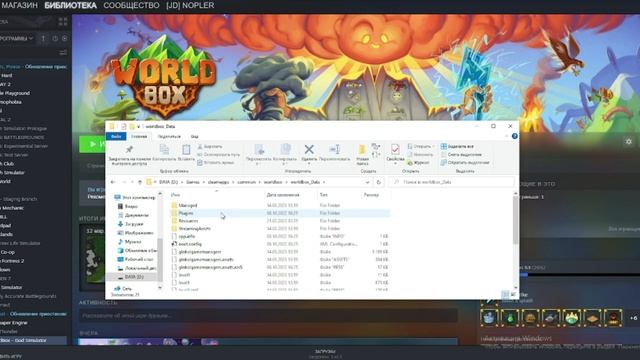Click the green Play button in Steam
Viewport: 640px width, 360px height.
pos(92,144)
